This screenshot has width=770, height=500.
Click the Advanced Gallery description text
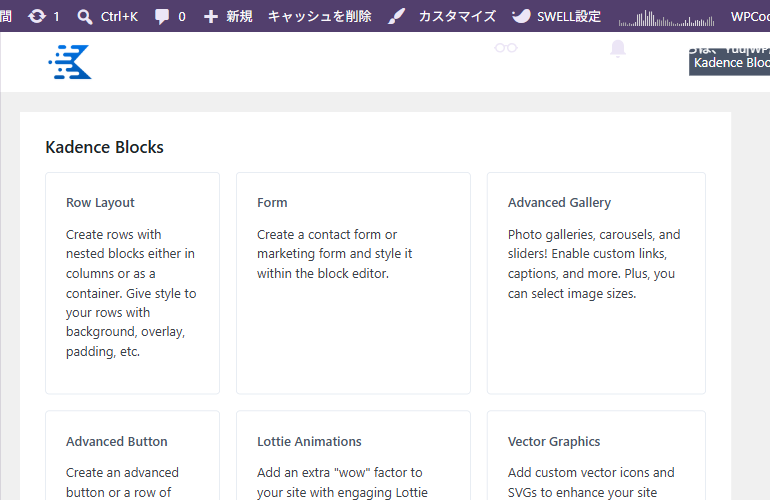coord(594,264)
